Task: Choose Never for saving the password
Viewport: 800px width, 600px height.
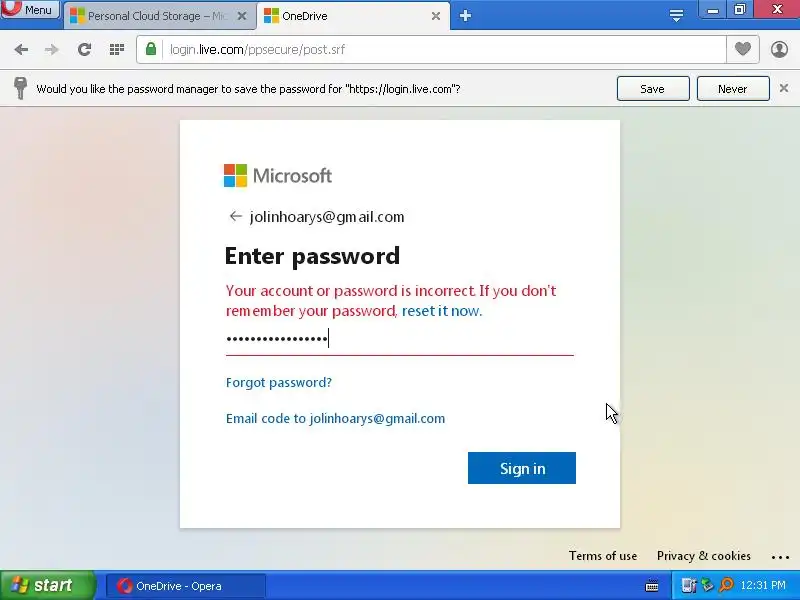Action: tap(733, 89)
